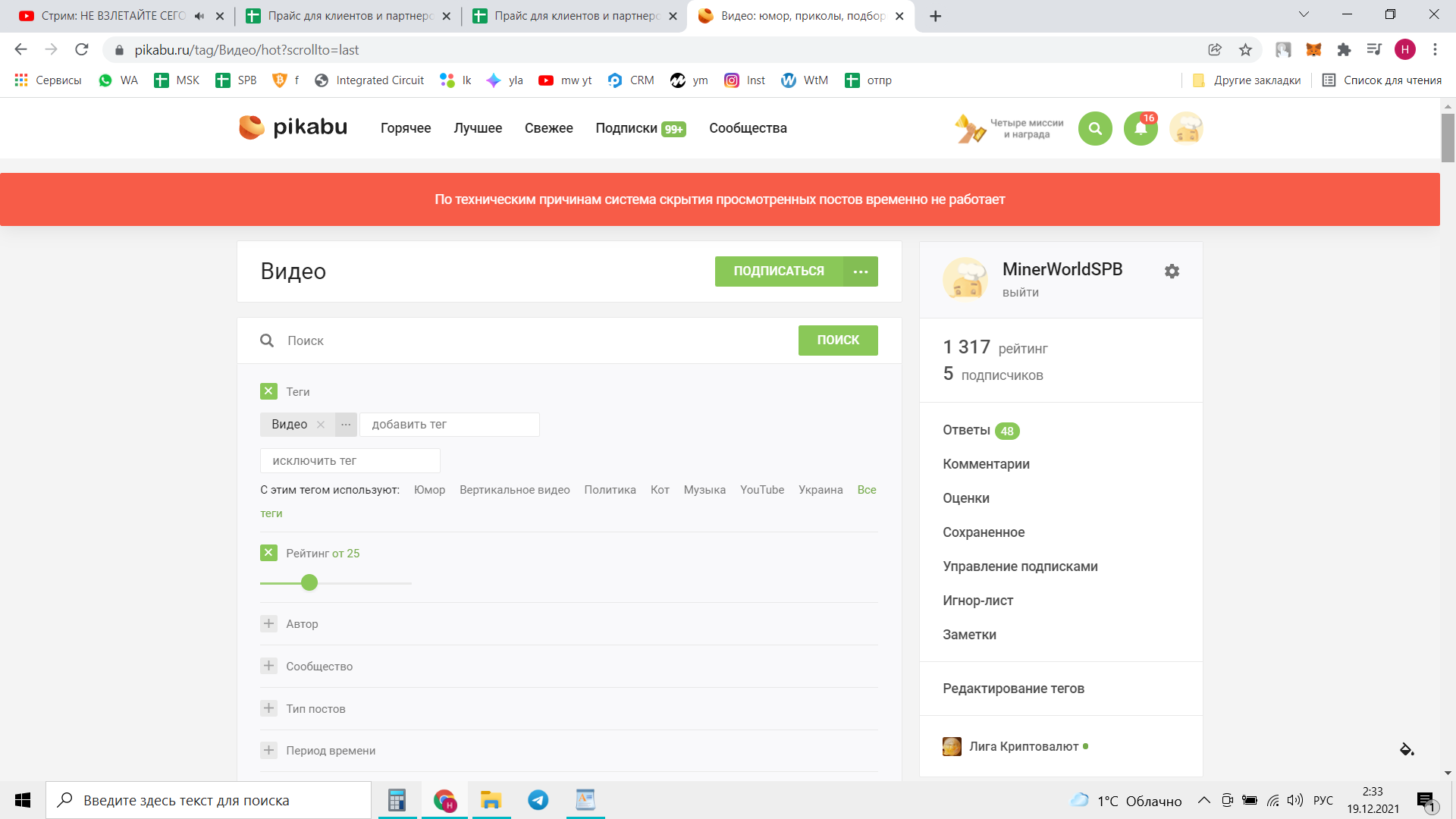
Task: Disable the Рейтинг filter checkbox
Action: [x=268, y=553]
